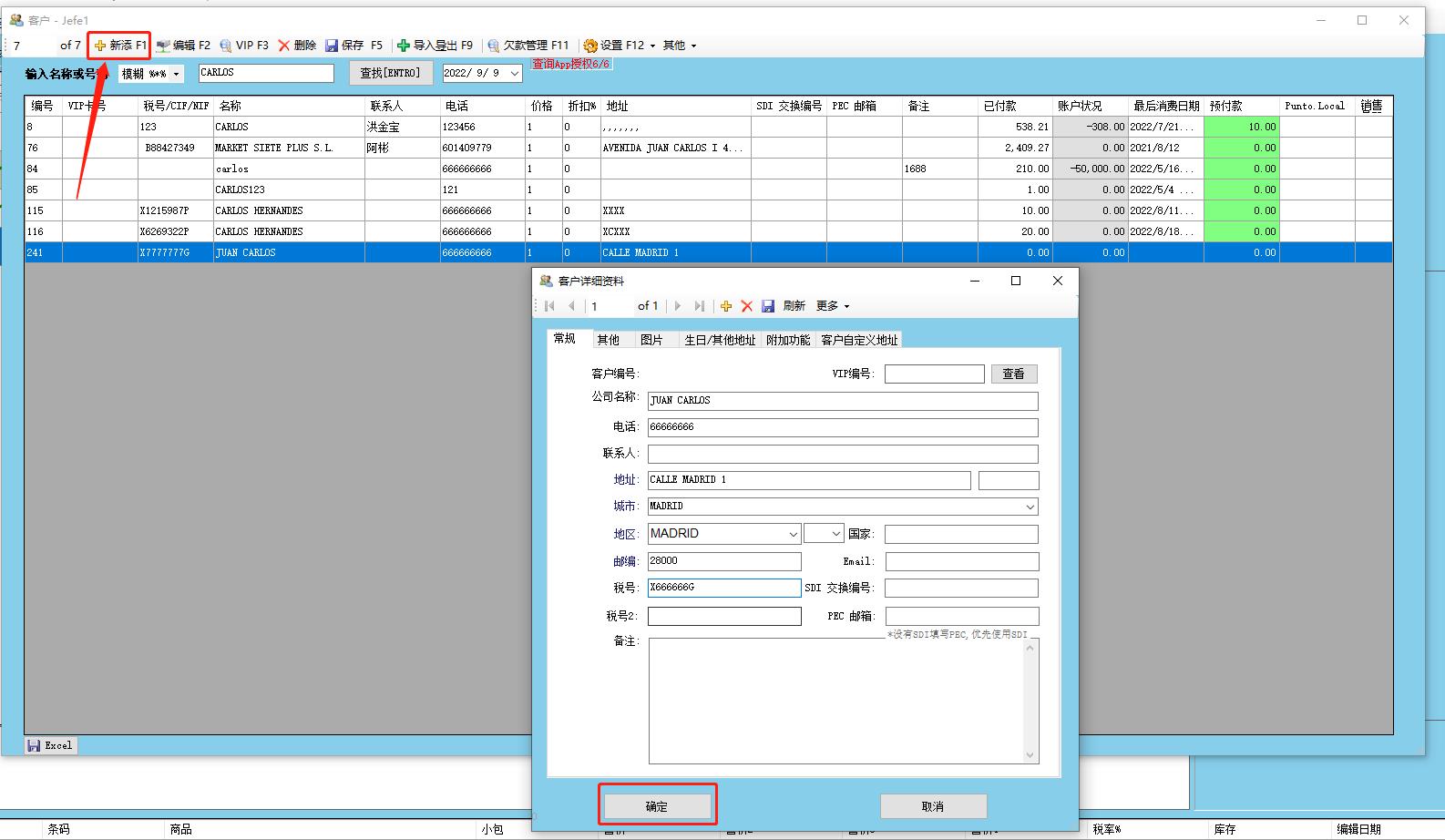The width and height of the screenshot is (1445, 840).
Task: Click the 取消 cancel button
Action: (933, 806)
